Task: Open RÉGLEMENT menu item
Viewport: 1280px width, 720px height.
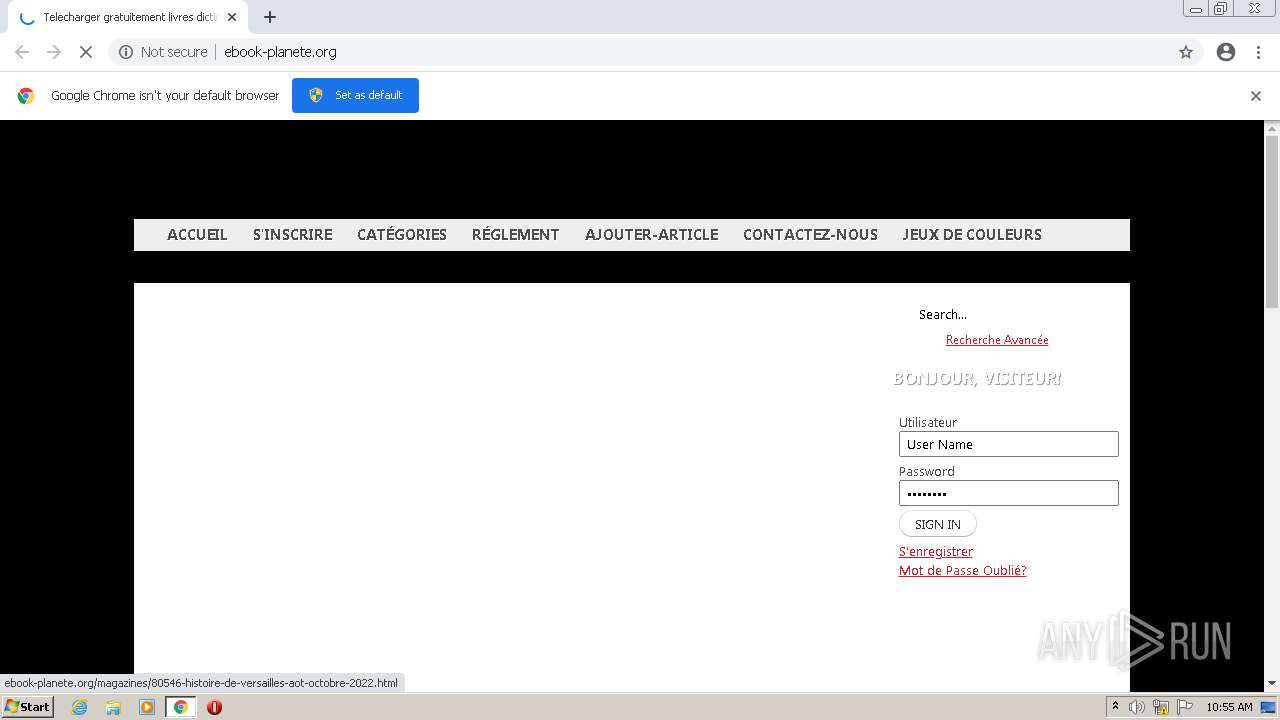Action: tap(515, 234)
